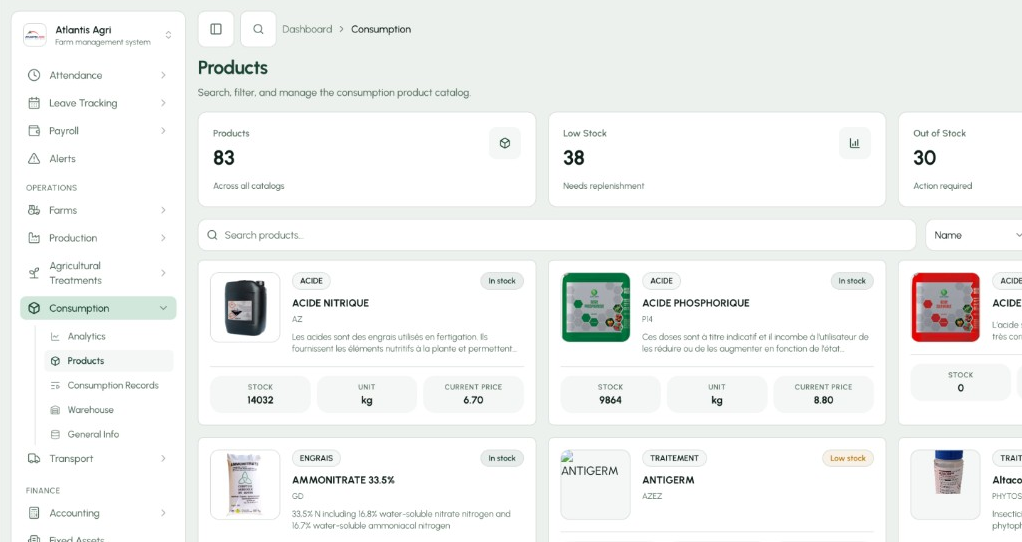Click the Alerts warning triangle icon
The width and height of the screenshot is (1022, 542).
click(34, 158)
